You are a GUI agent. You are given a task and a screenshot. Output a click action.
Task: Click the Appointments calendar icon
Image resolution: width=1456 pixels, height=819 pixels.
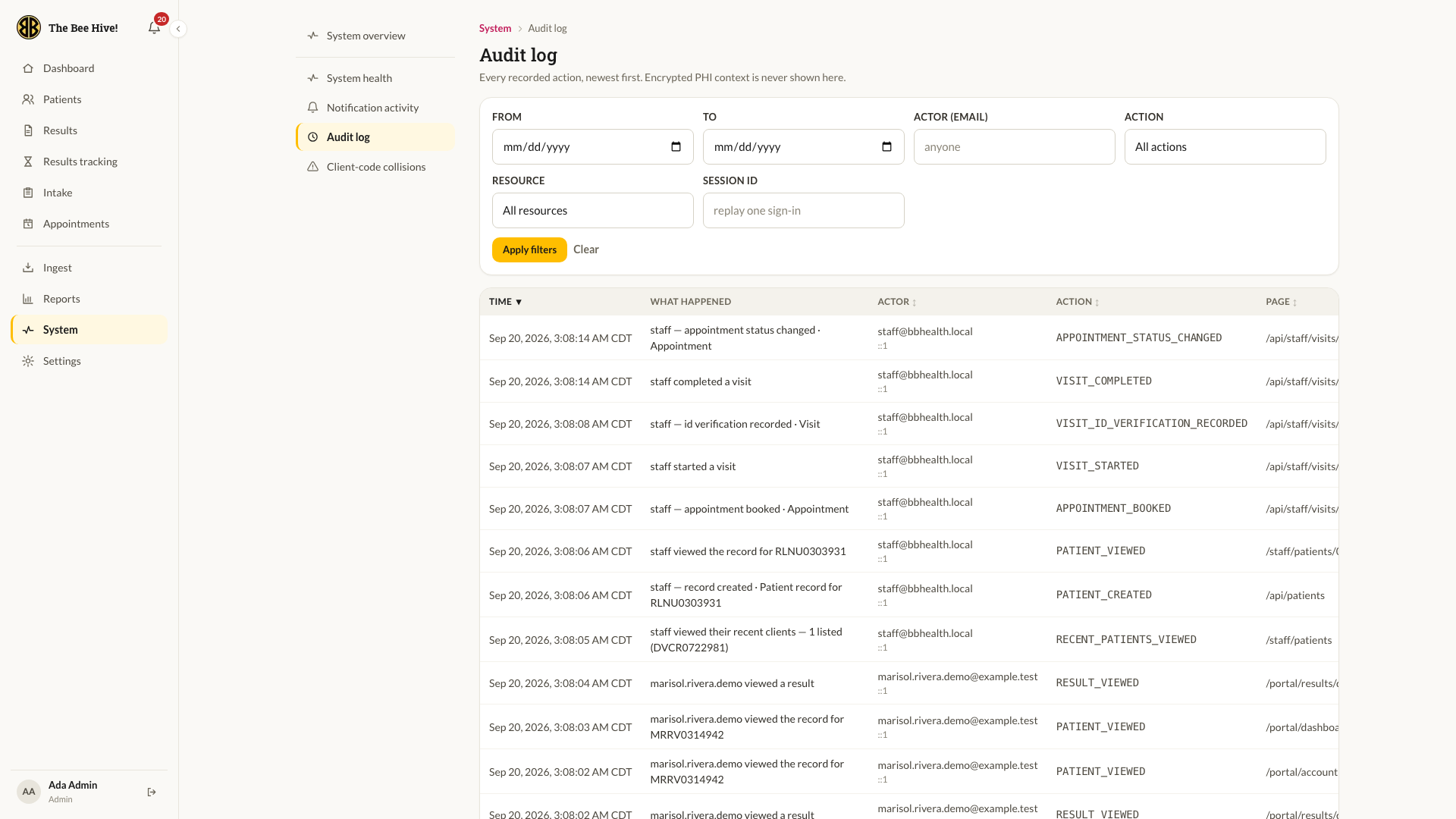[28, 224]
